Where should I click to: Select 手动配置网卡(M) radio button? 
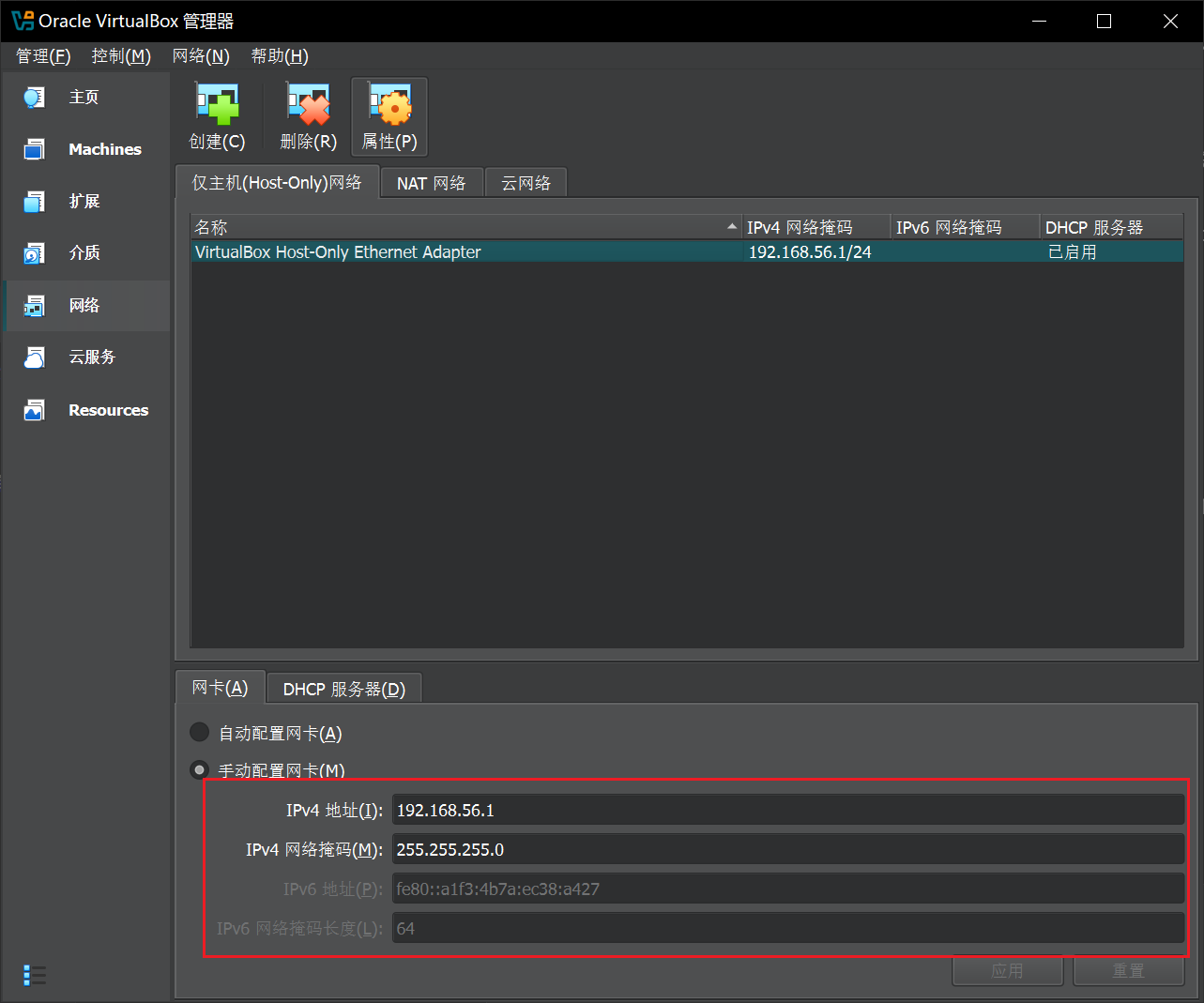tap(200, 770)
